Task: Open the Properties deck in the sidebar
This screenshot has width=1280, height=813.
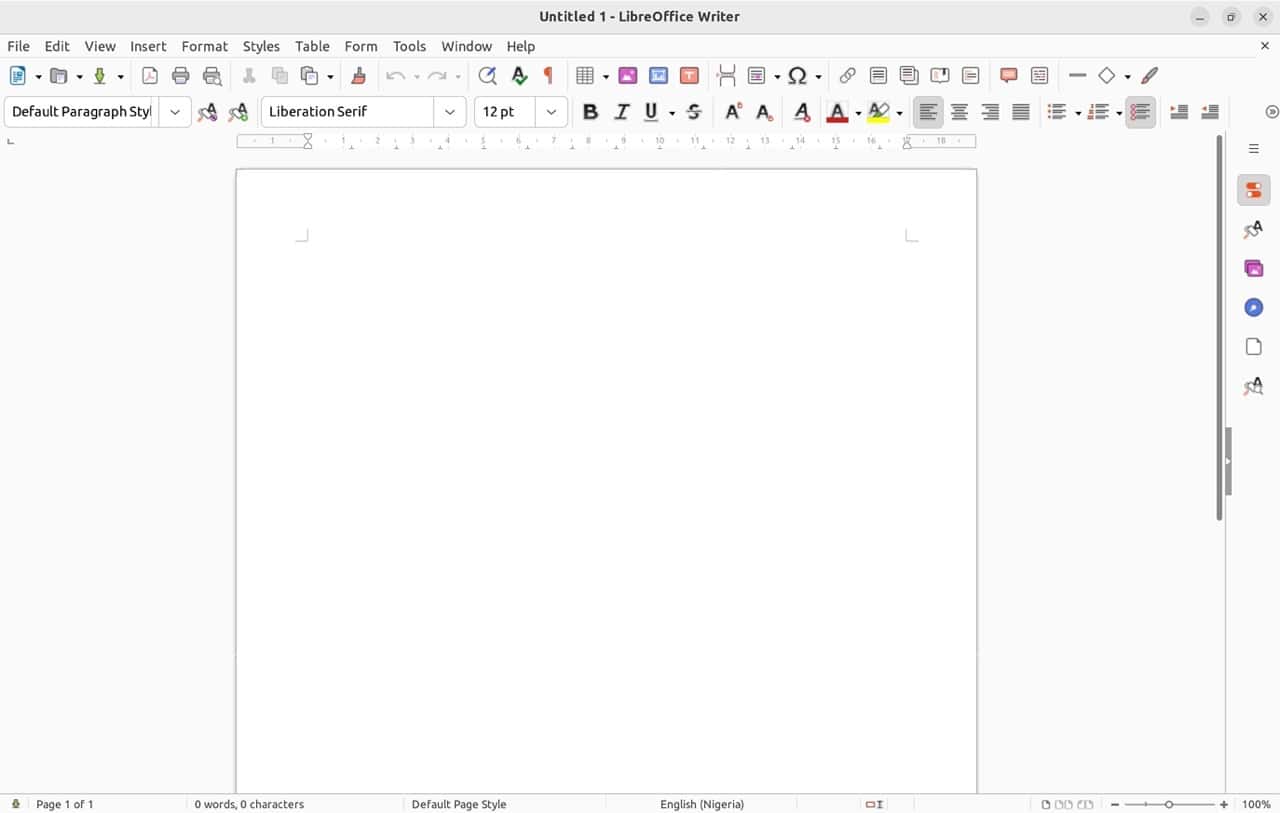Action: [1253, 189]
